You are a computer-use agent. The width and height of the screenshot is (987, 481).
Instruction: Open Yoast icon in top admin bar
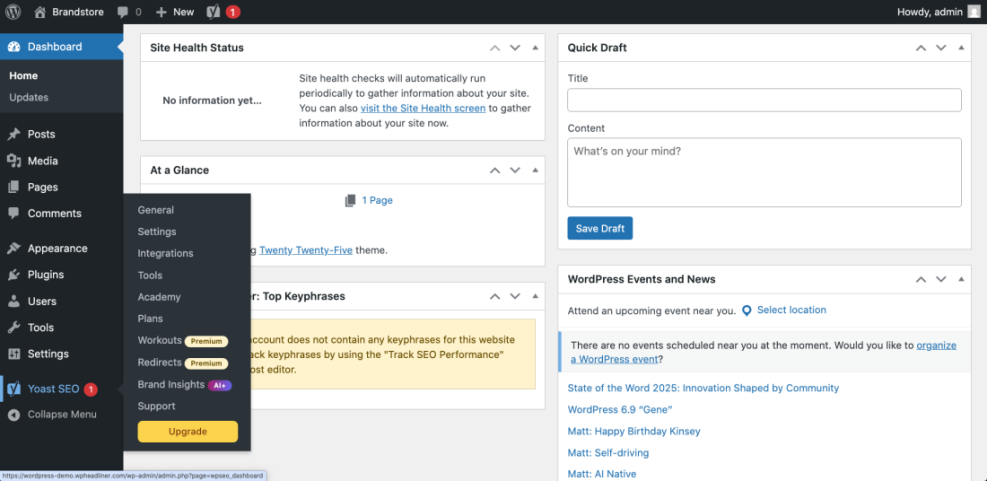(x=213, y=11)
